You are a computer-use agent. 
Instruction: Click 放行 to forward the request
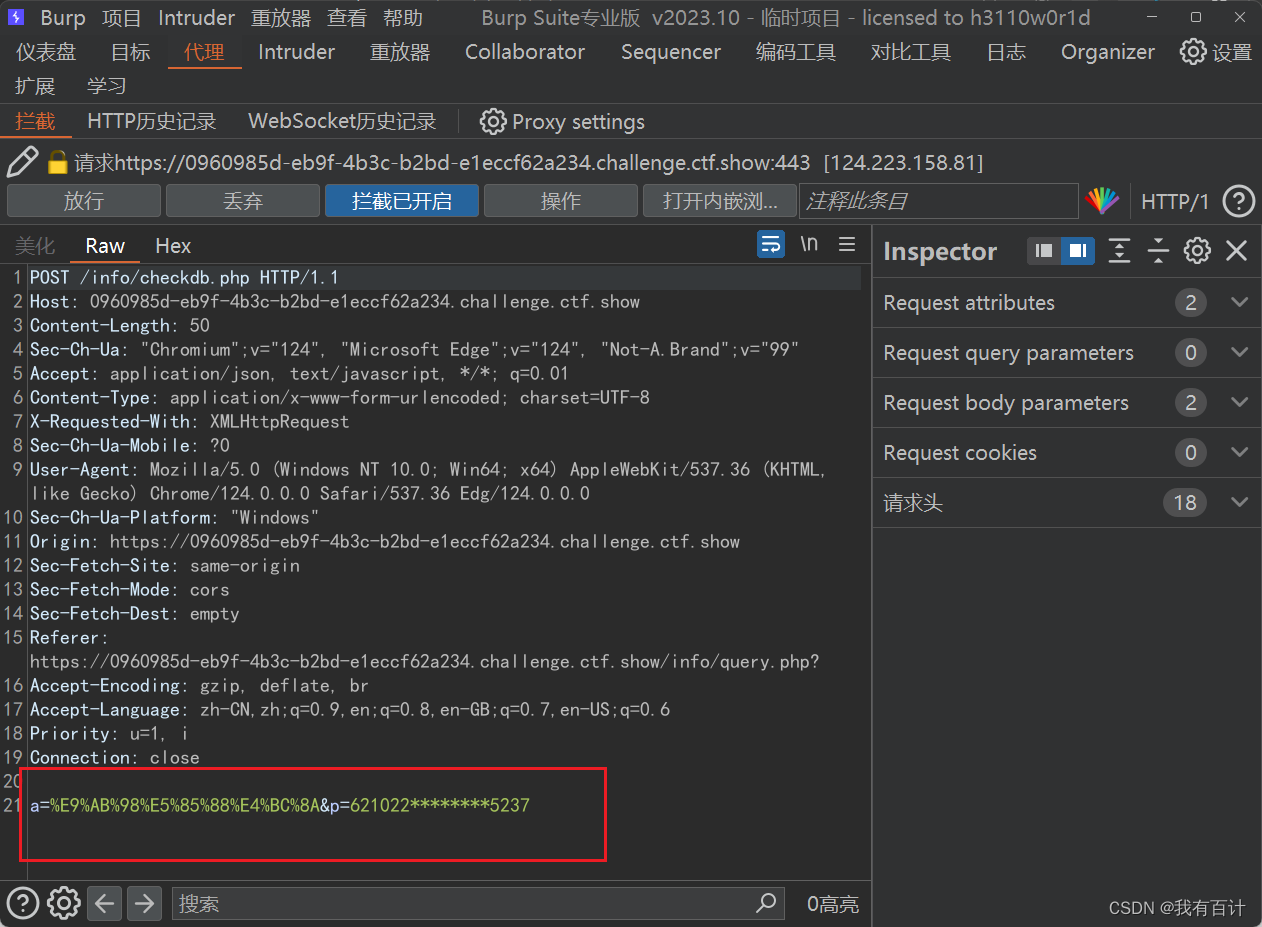[x=84, y=201]
